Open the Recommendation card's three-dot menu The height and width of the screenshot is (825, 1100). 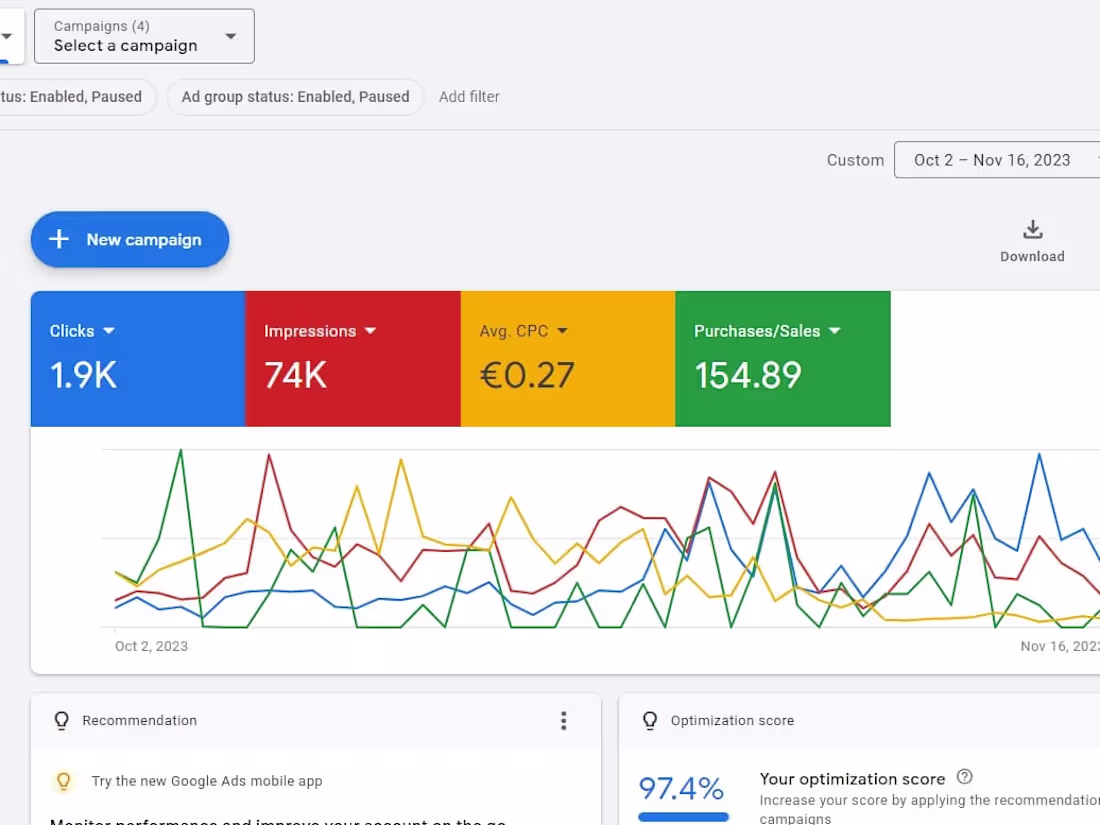tap(564, 720)
